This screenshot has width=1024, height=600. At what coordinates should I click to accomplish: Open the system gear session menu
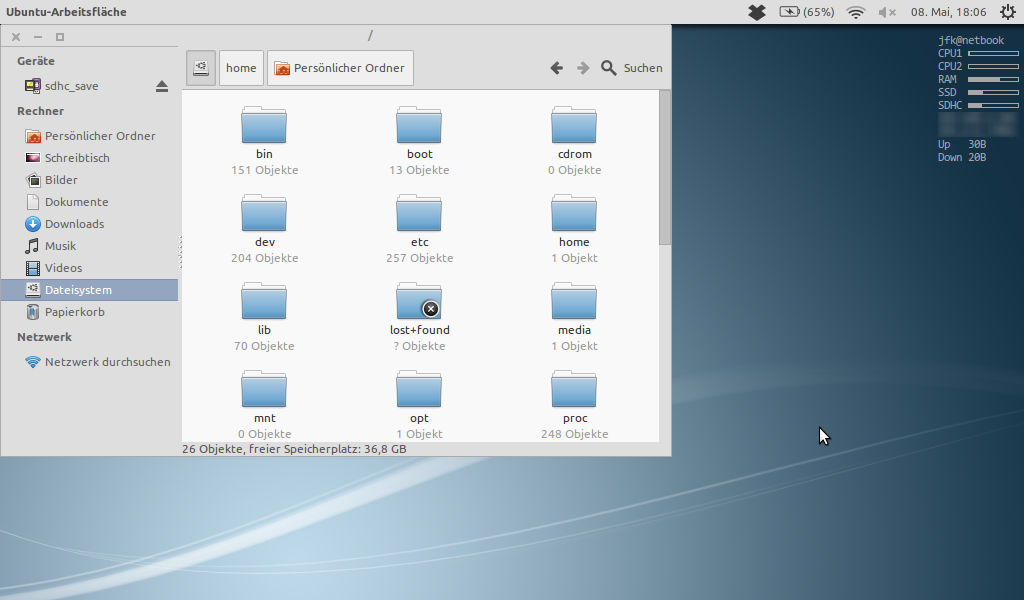click(x=1008, y=12)
